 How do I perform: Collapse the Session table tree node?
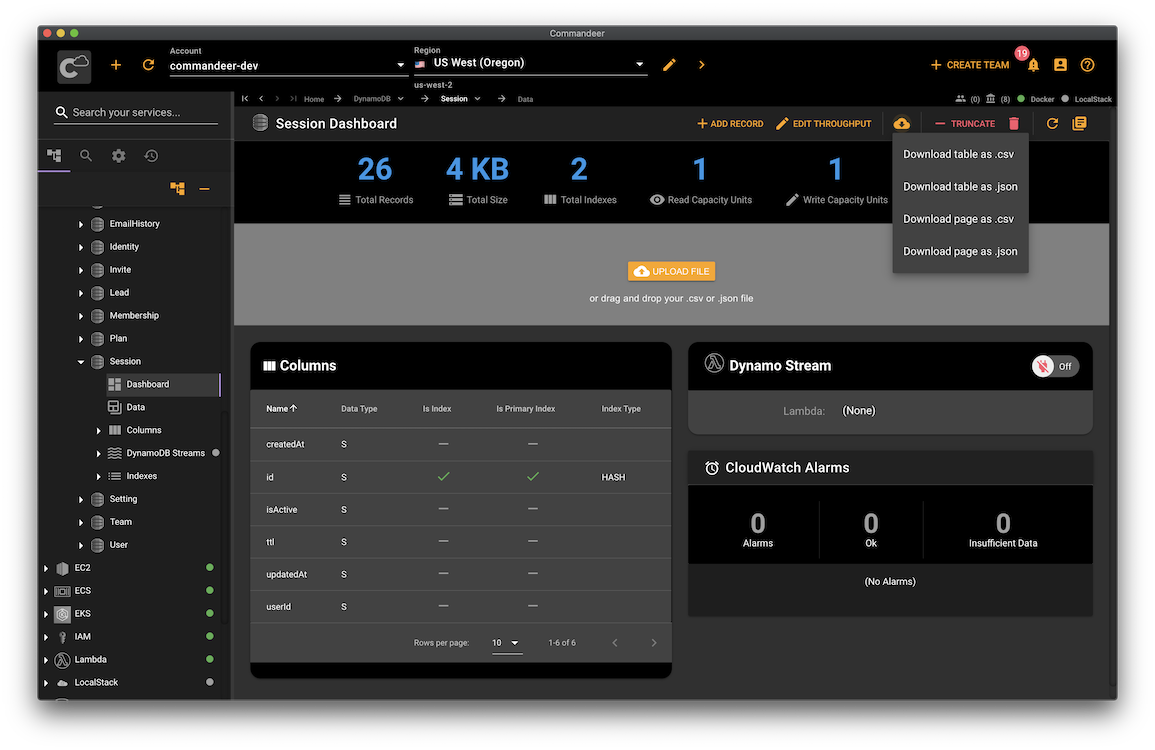(x=81, y=362)
